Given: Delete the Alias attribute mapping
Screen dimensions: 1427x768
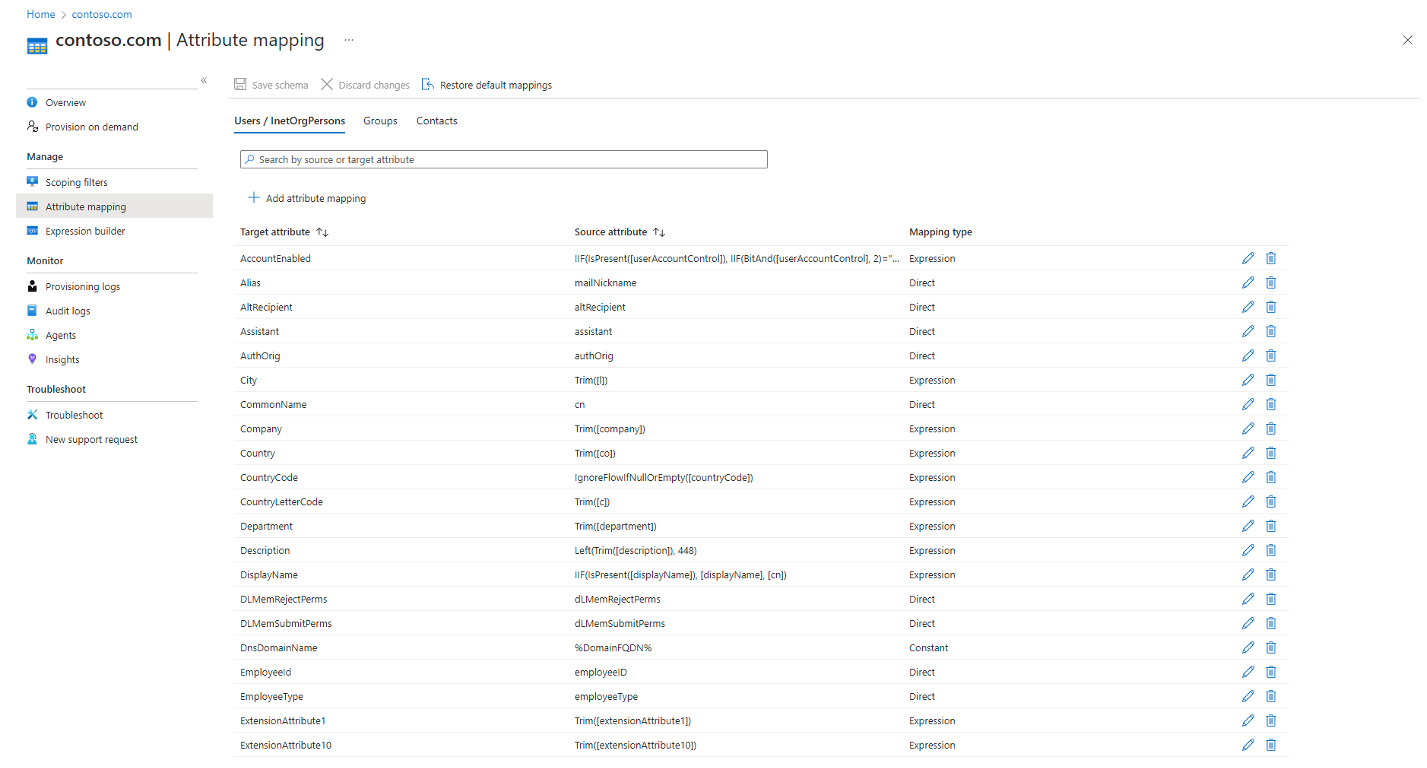Looking at the screenshot, I should 1271,283.
